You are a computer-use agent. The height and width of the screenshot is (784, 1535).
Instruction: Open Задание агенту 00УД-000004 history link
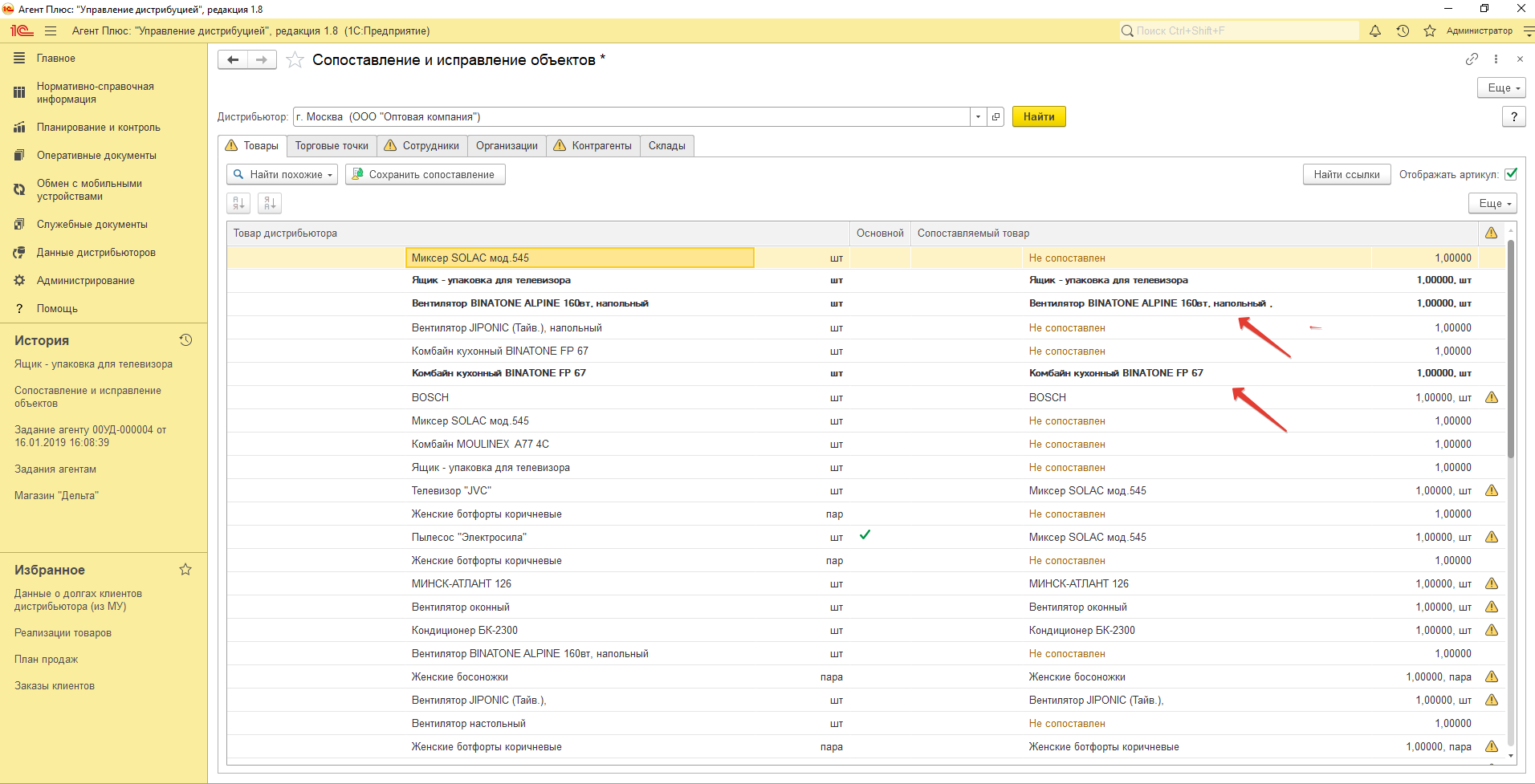pos(90,437)
